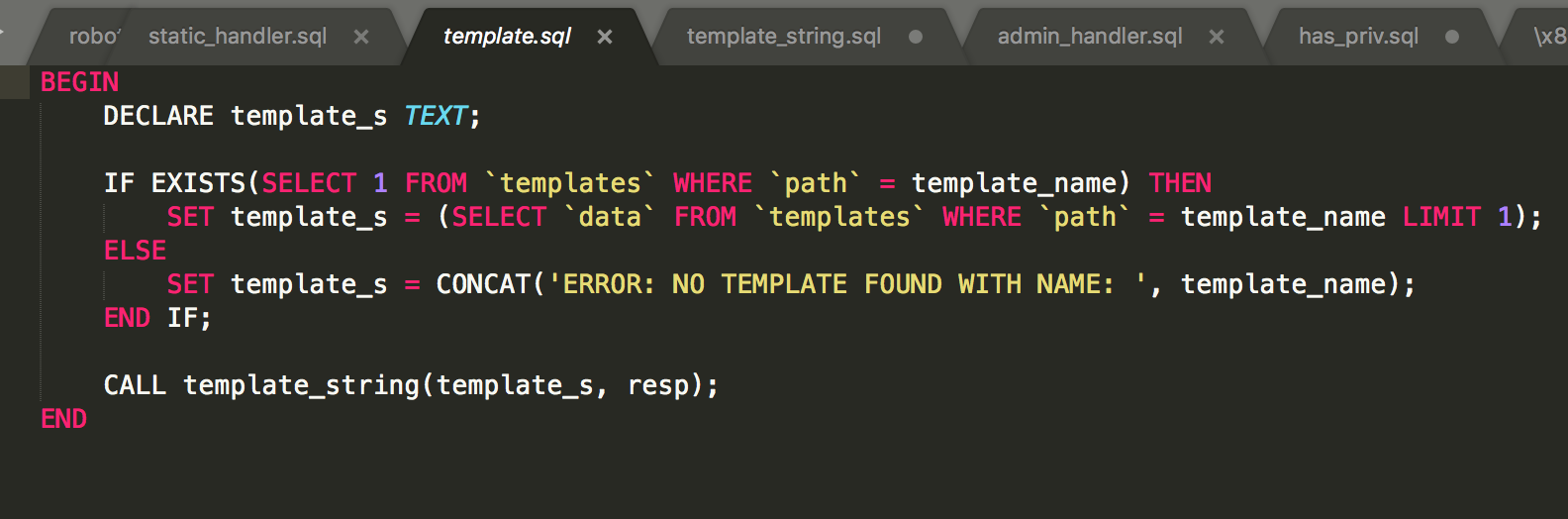Close the static_handler.sql tab

point(361,37)
